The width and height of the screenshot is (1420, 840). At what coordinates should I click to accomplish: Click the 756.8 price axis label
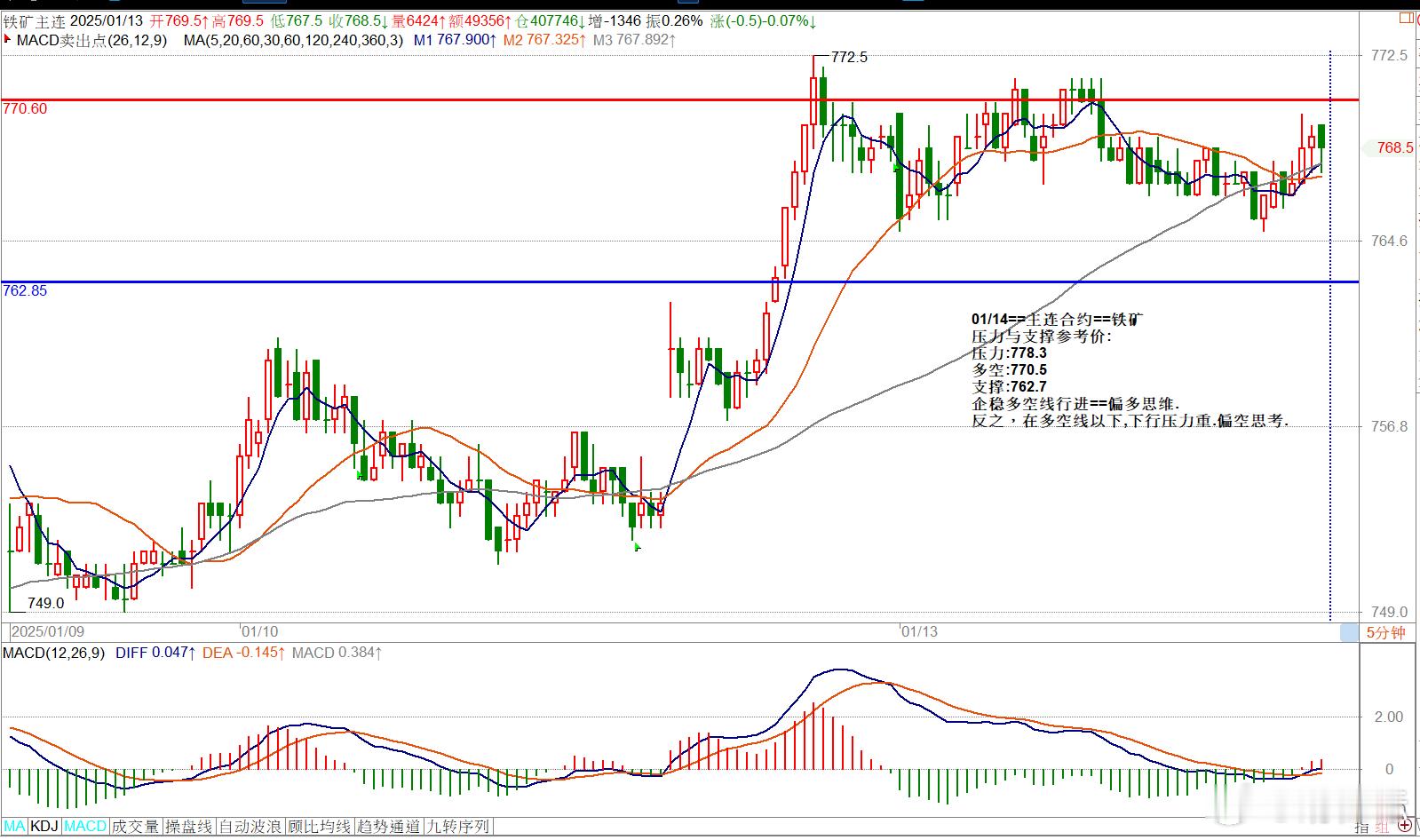coord(1390,426)
